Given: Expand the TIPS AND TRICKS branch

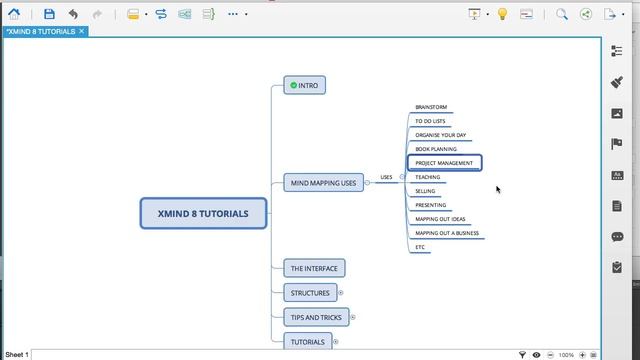Looking at the screenshot, I should [353, 317].
